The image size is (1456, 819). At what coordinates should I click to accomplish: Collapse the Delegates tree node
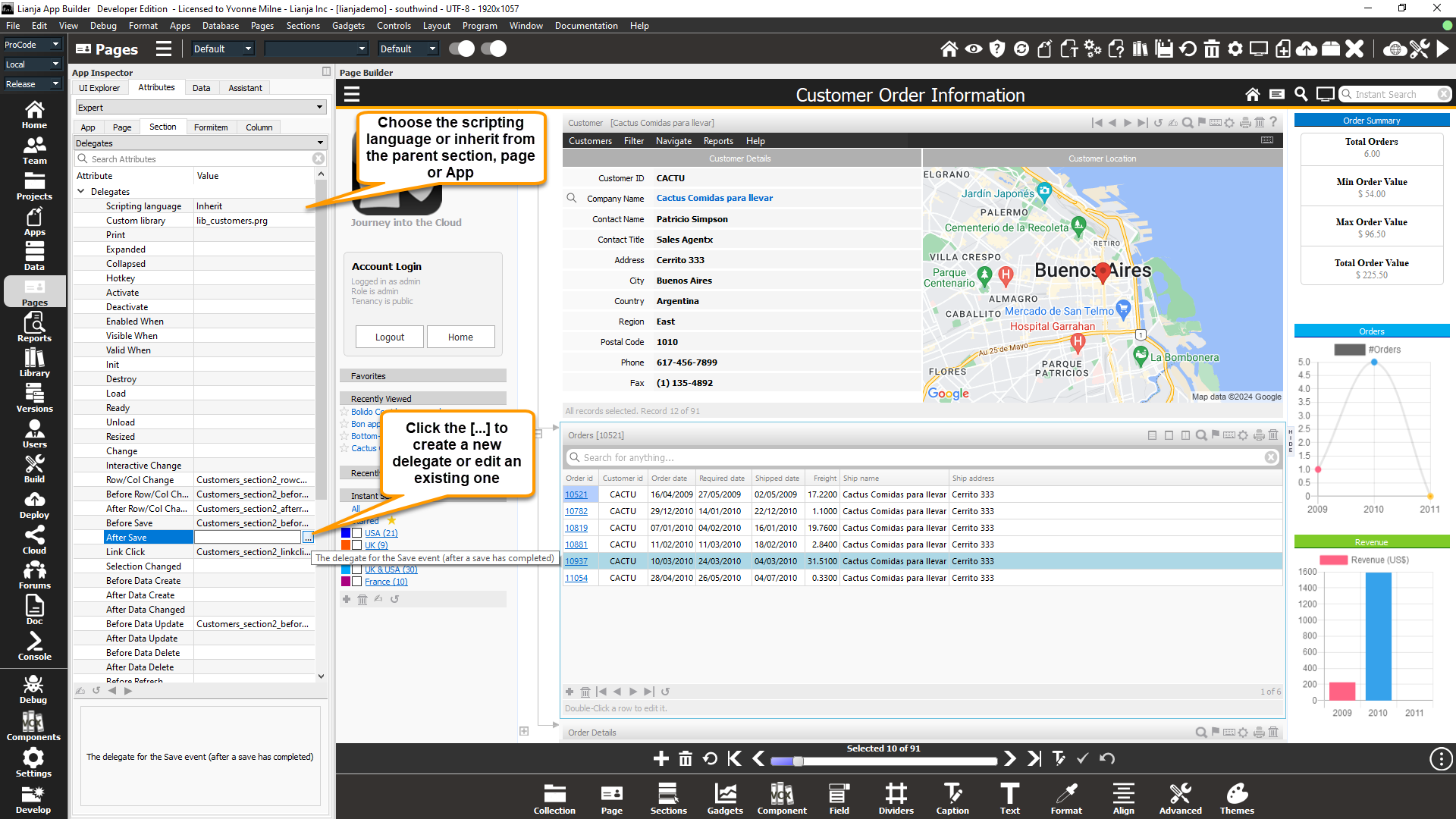[x=81, y=192]
